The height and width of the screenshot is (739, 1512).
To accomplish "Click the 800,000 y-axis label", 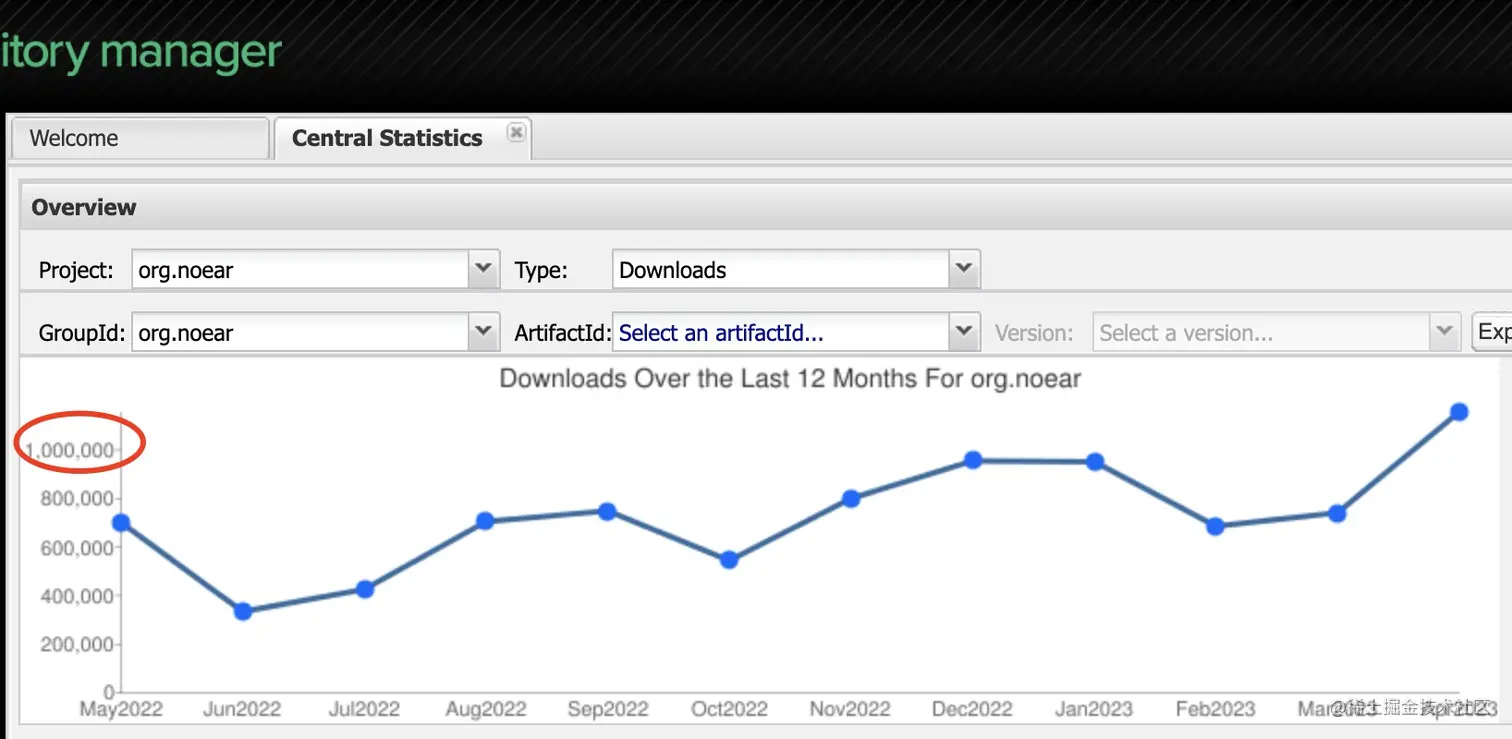I will pos(77,499).
